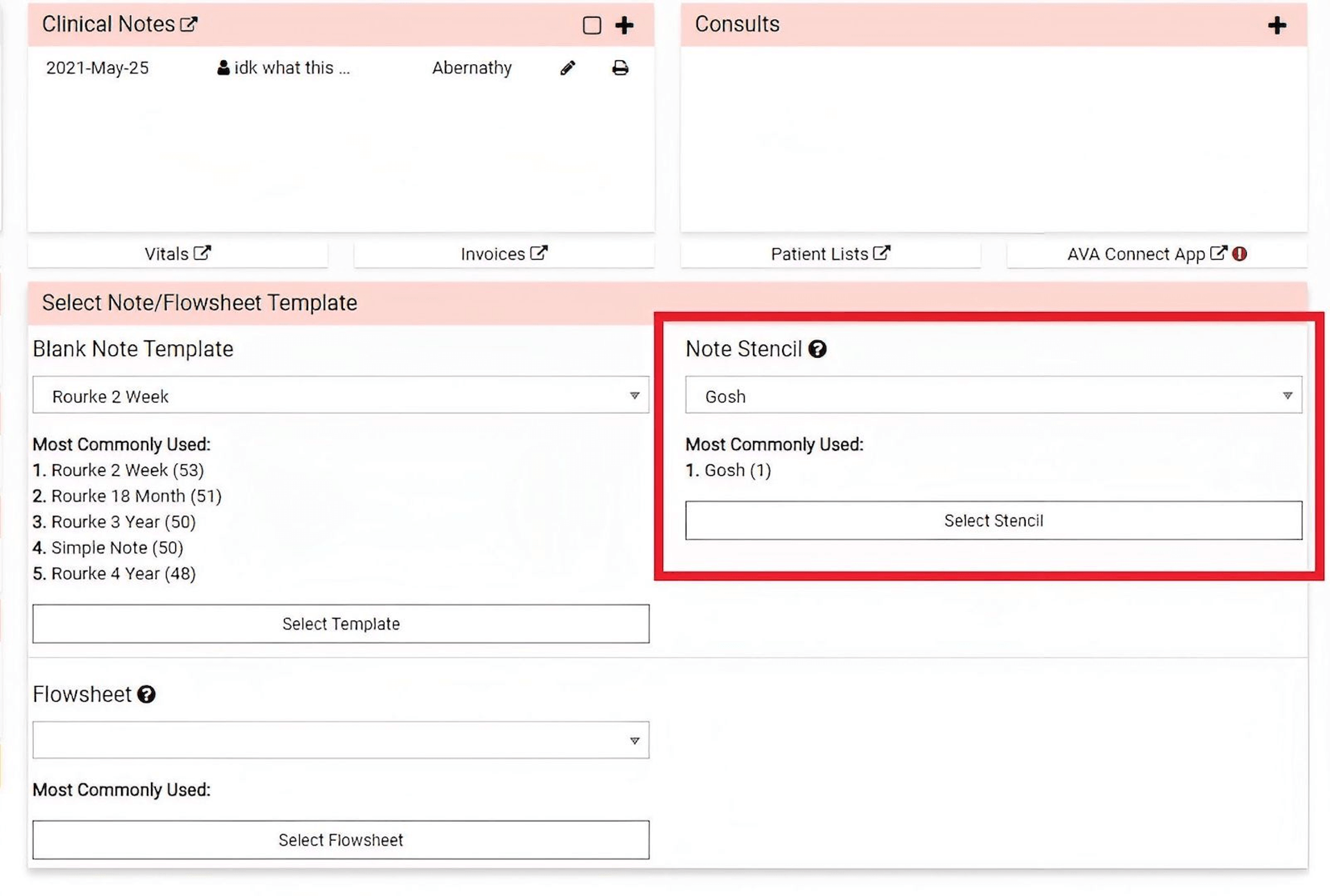Toggle the Clinical Notes header checkbox
The width and height of the screenshot is (1330, 896).
(x=592, y=26)
